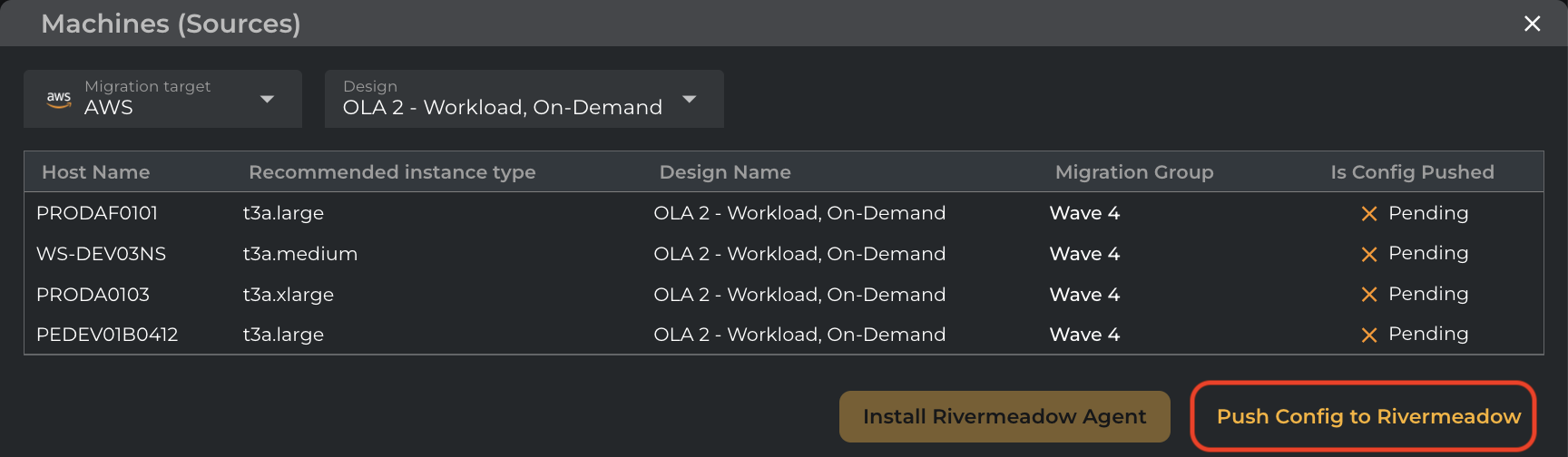Click the pending X icon for PEDEV01B0412

(x=1369, y=335)
